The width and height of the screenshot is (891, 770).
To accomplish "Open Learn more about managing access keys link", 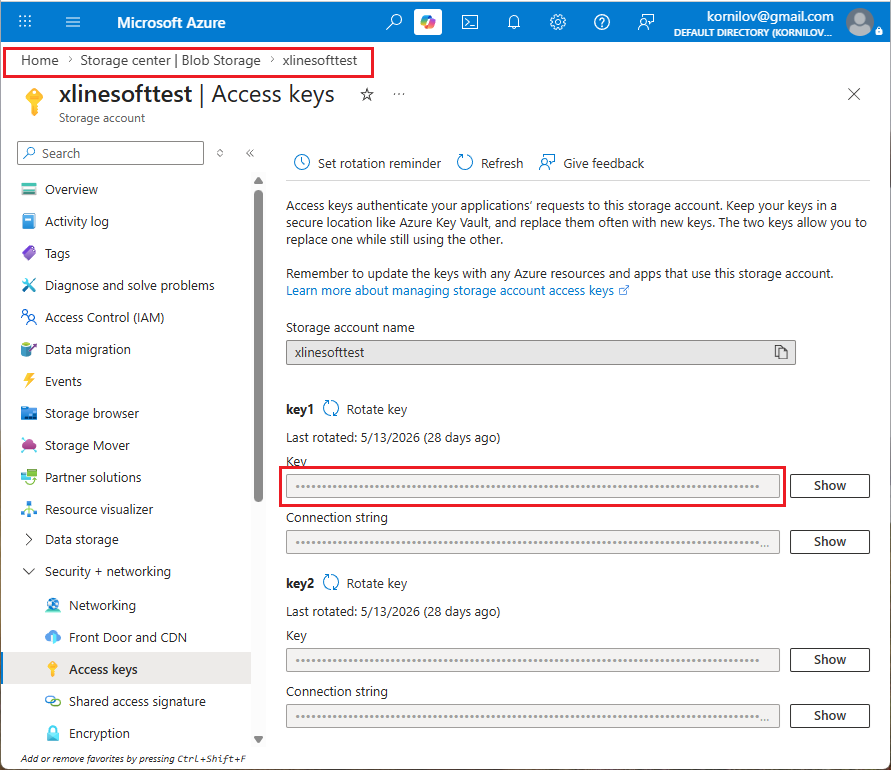I will pyautogui.click(x=457, y=290).
